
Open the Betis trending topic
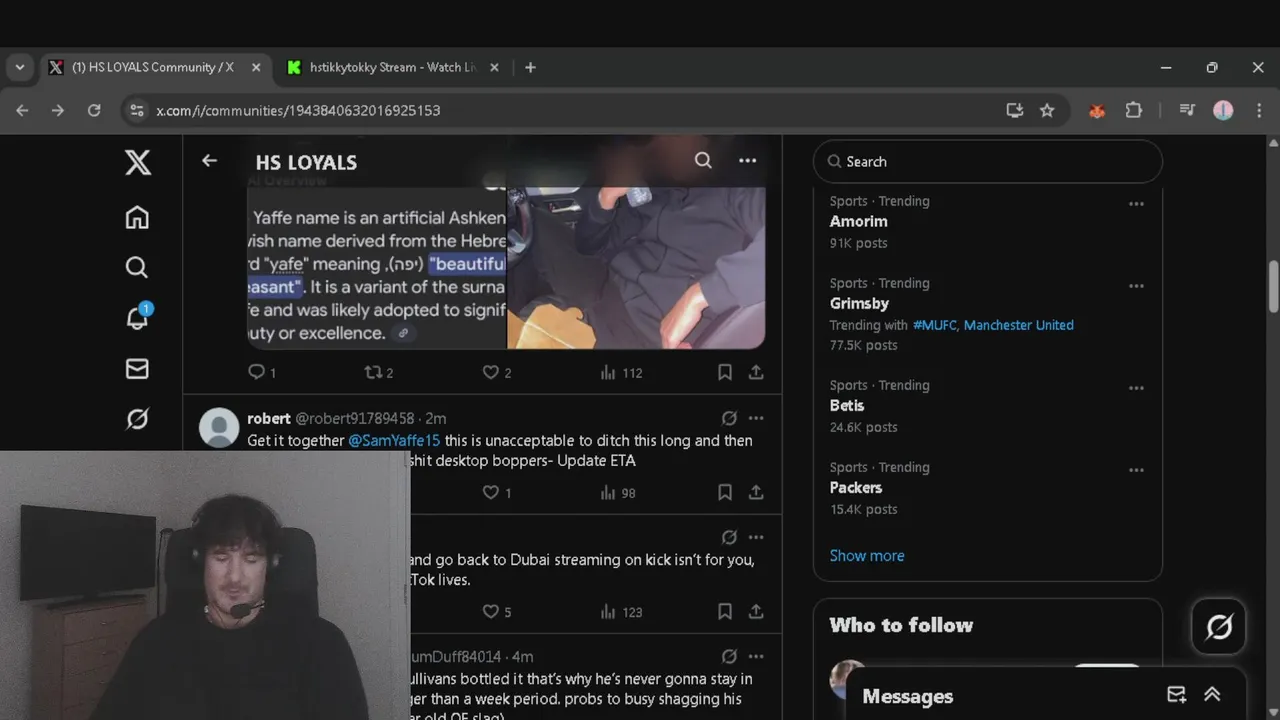(x=846, y=405)
